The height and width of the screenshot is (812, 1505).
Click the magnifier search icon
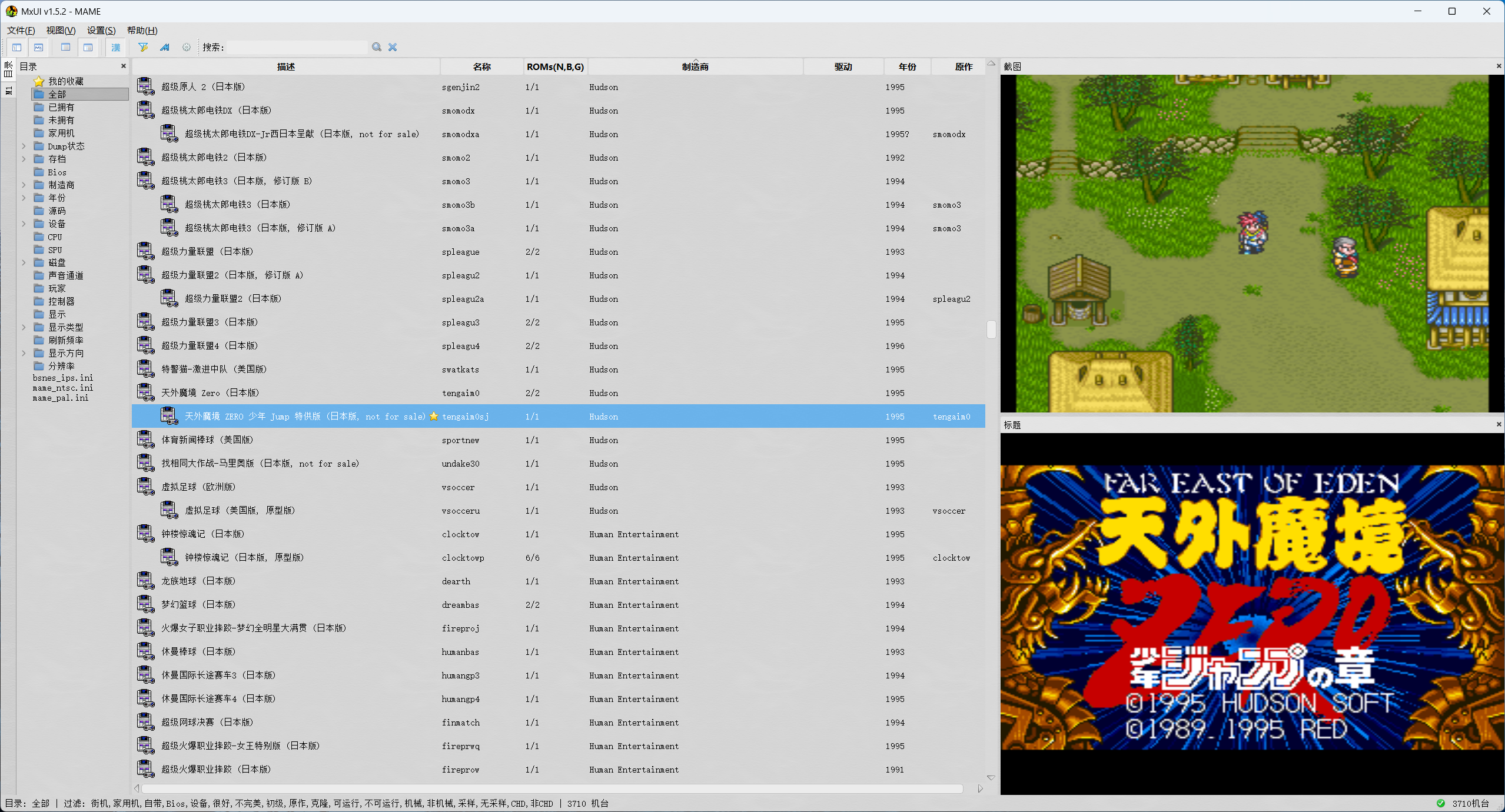[377, 47]
